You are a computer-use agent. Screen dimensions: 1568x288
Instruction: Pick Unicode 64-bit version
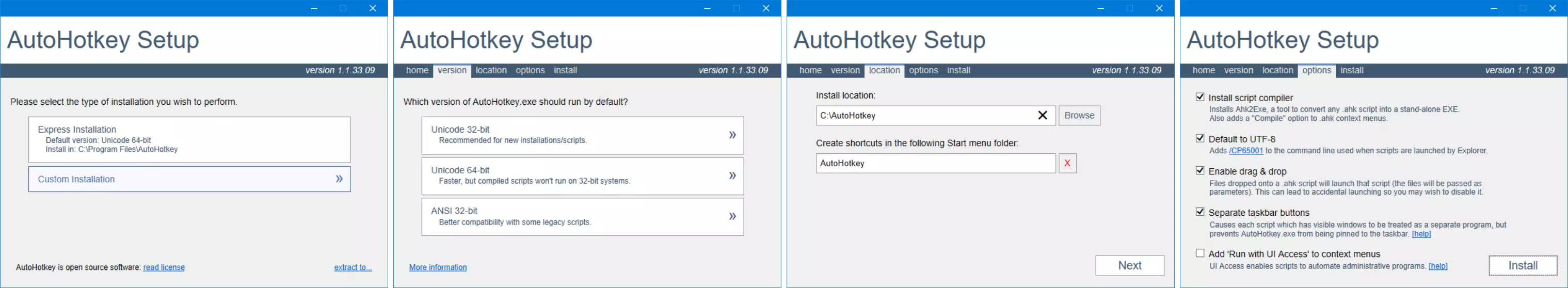[583, 176]
